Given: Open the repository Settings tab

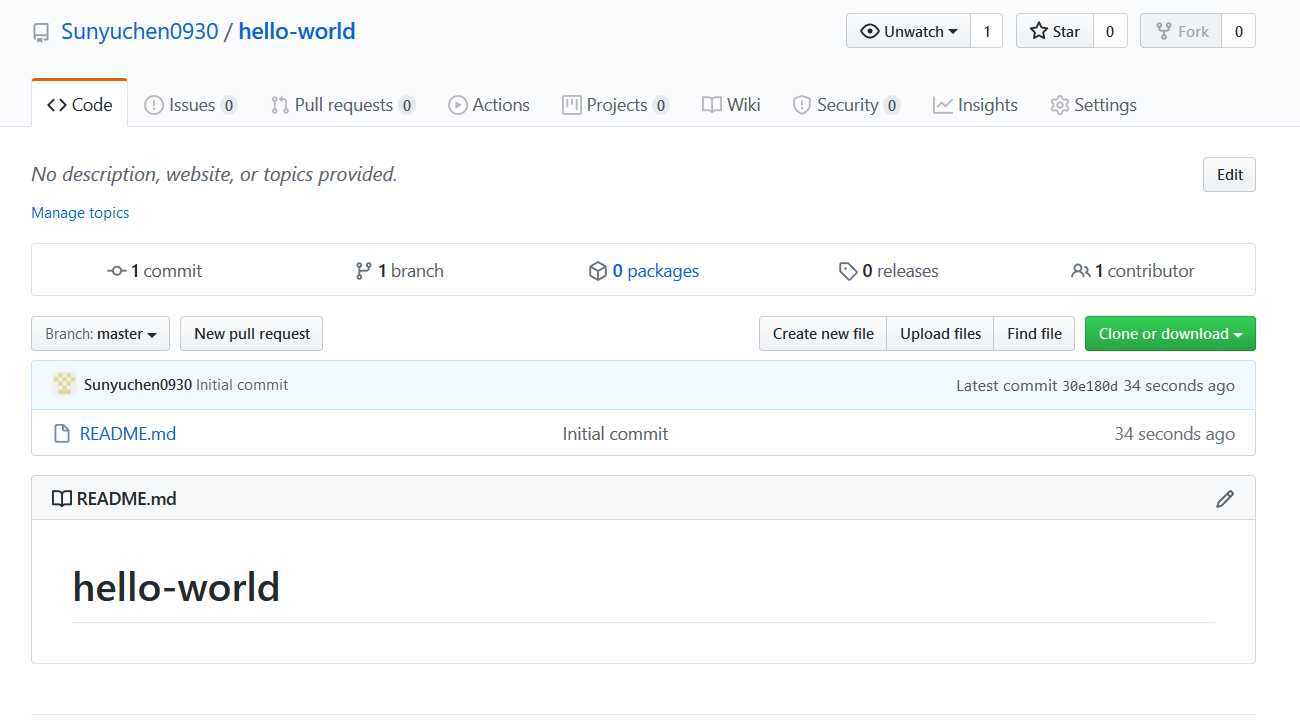Looking at the screenshot, I should point(1093,105).
